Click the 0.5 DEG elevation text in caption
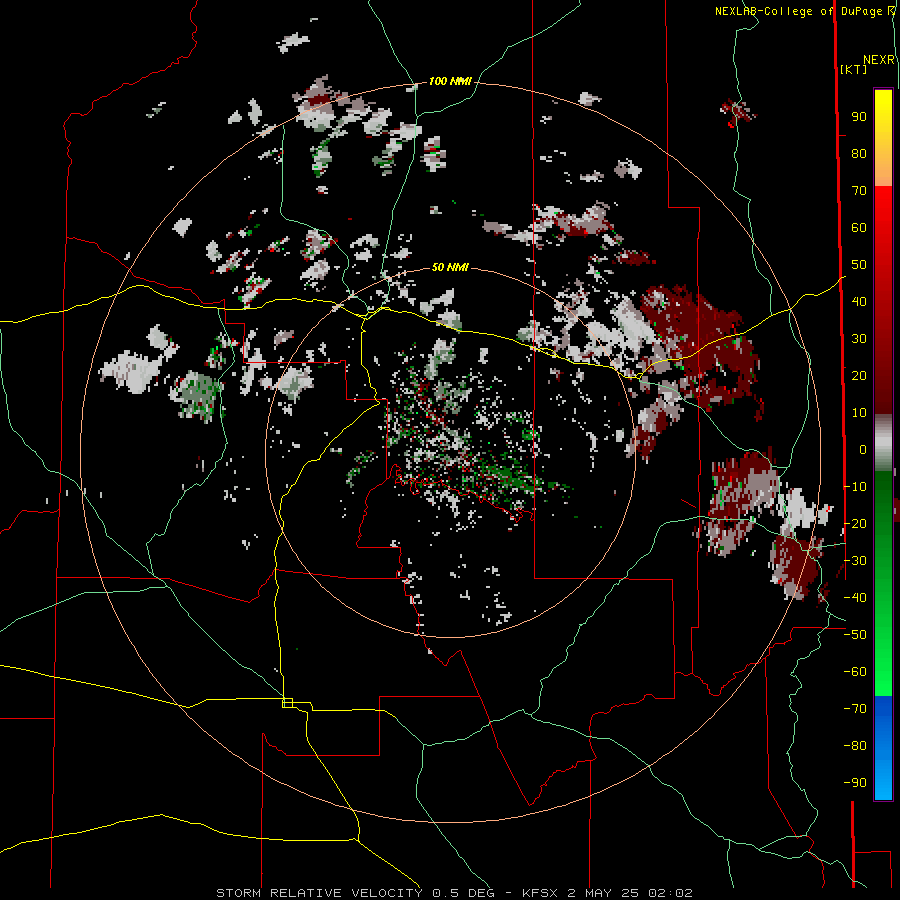 pos(463,893)
